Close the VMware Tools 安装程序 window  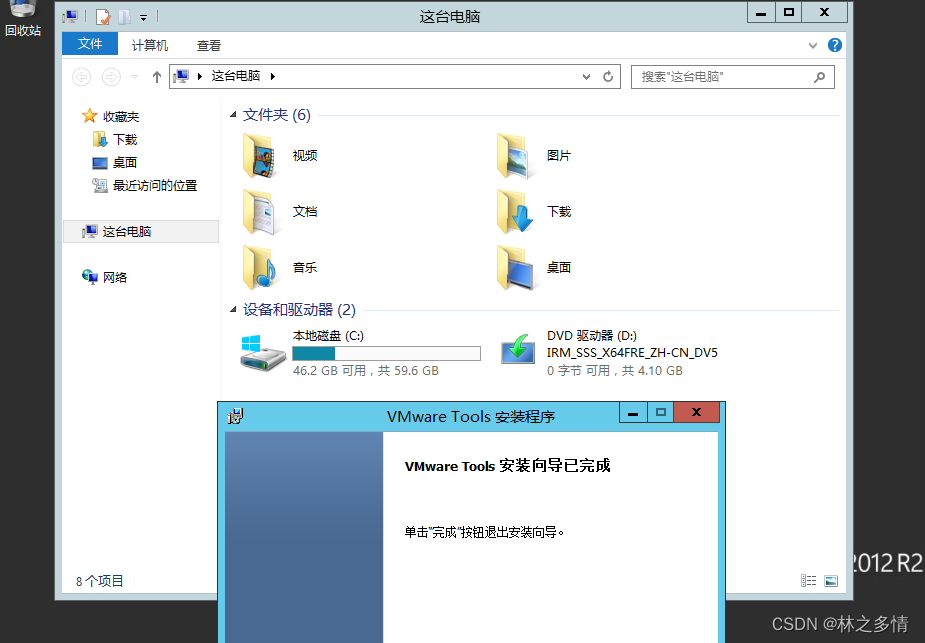[697, 413]
